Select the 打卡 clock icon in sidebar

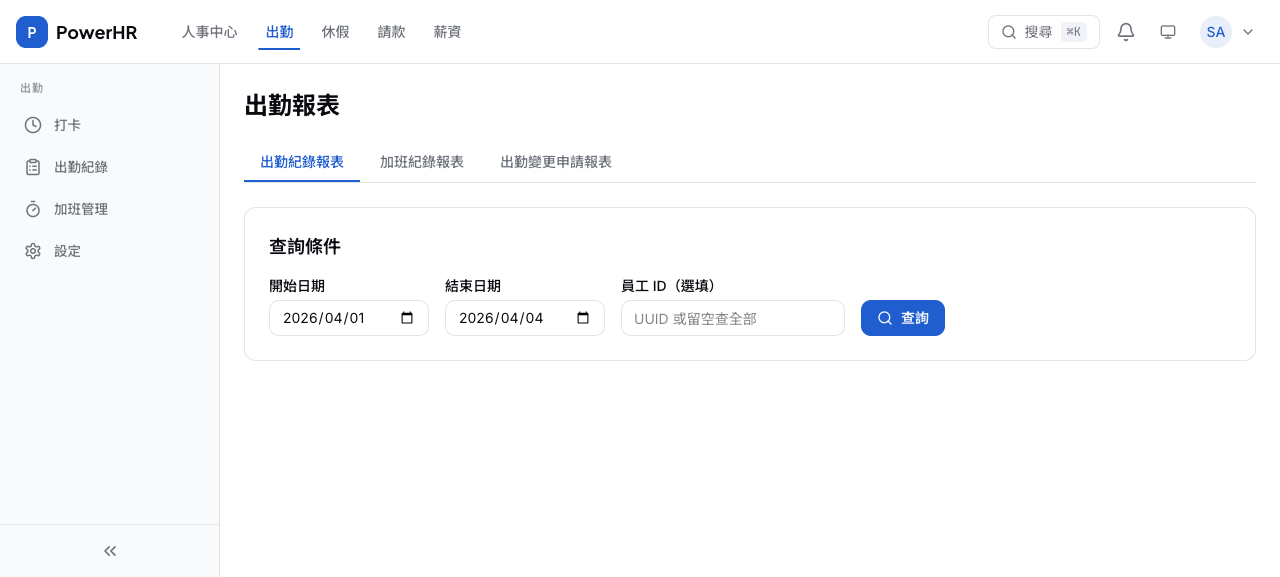pyautogui.click(x=33, y=125)
